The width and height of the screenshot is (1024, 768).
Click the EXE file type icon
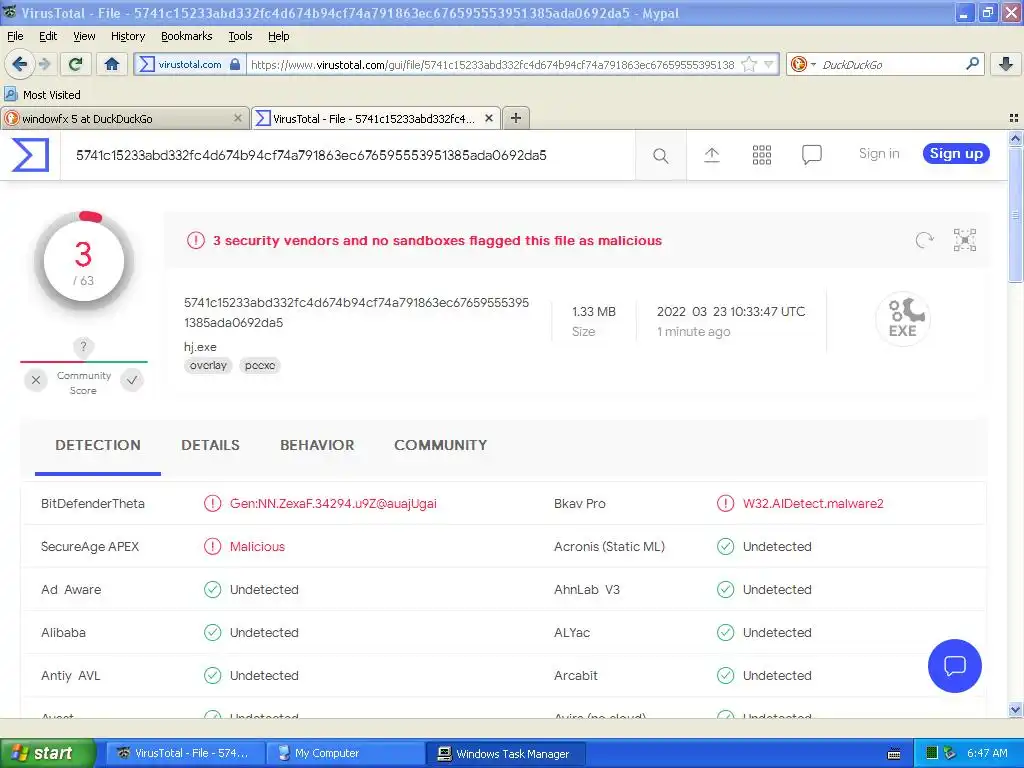click(903, 319)
